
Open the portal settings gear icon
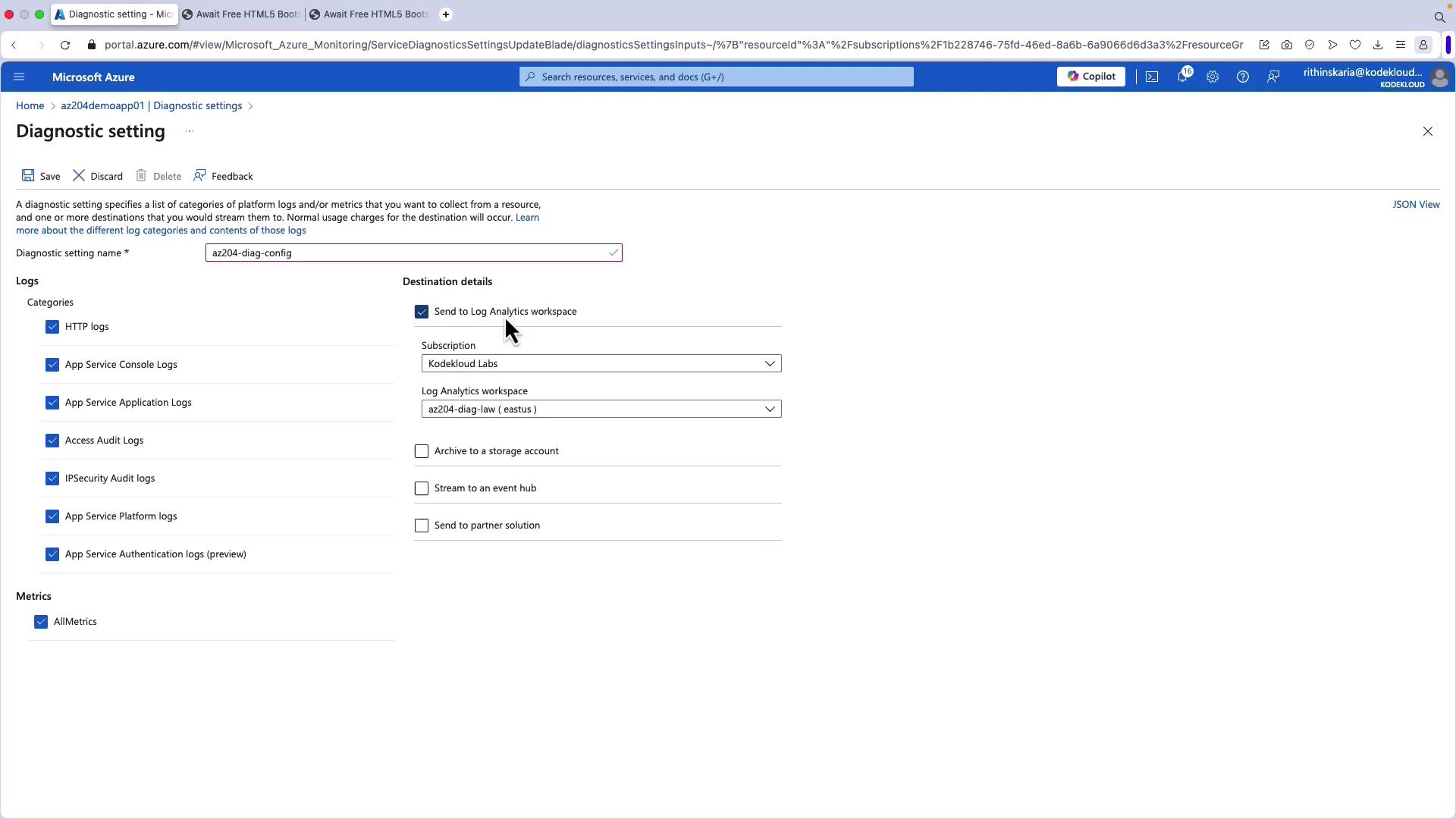[x=1213, y=77]
